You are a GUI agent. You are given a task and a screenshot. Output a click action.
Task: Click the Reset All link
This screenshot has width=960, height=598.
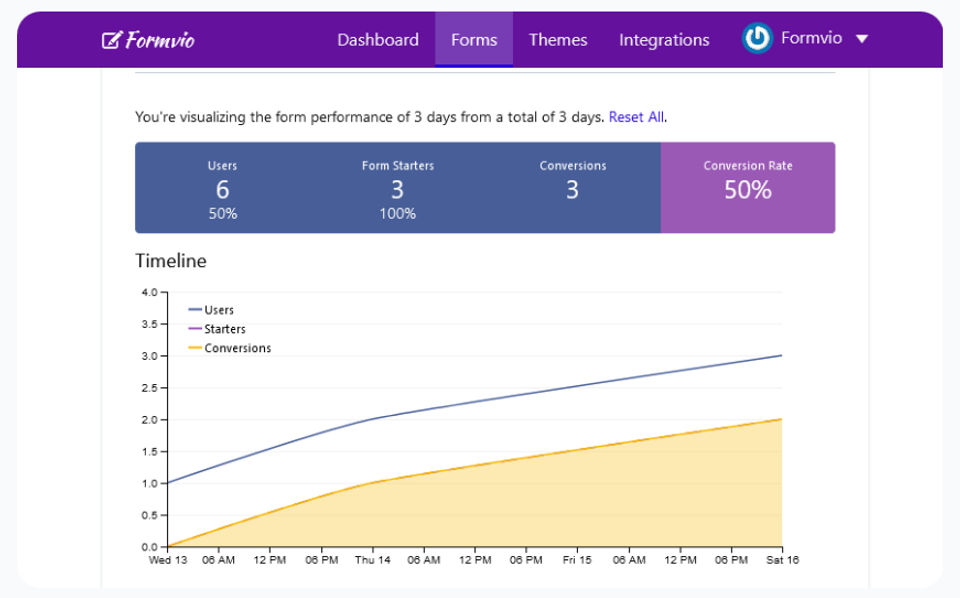coord(636,117)
